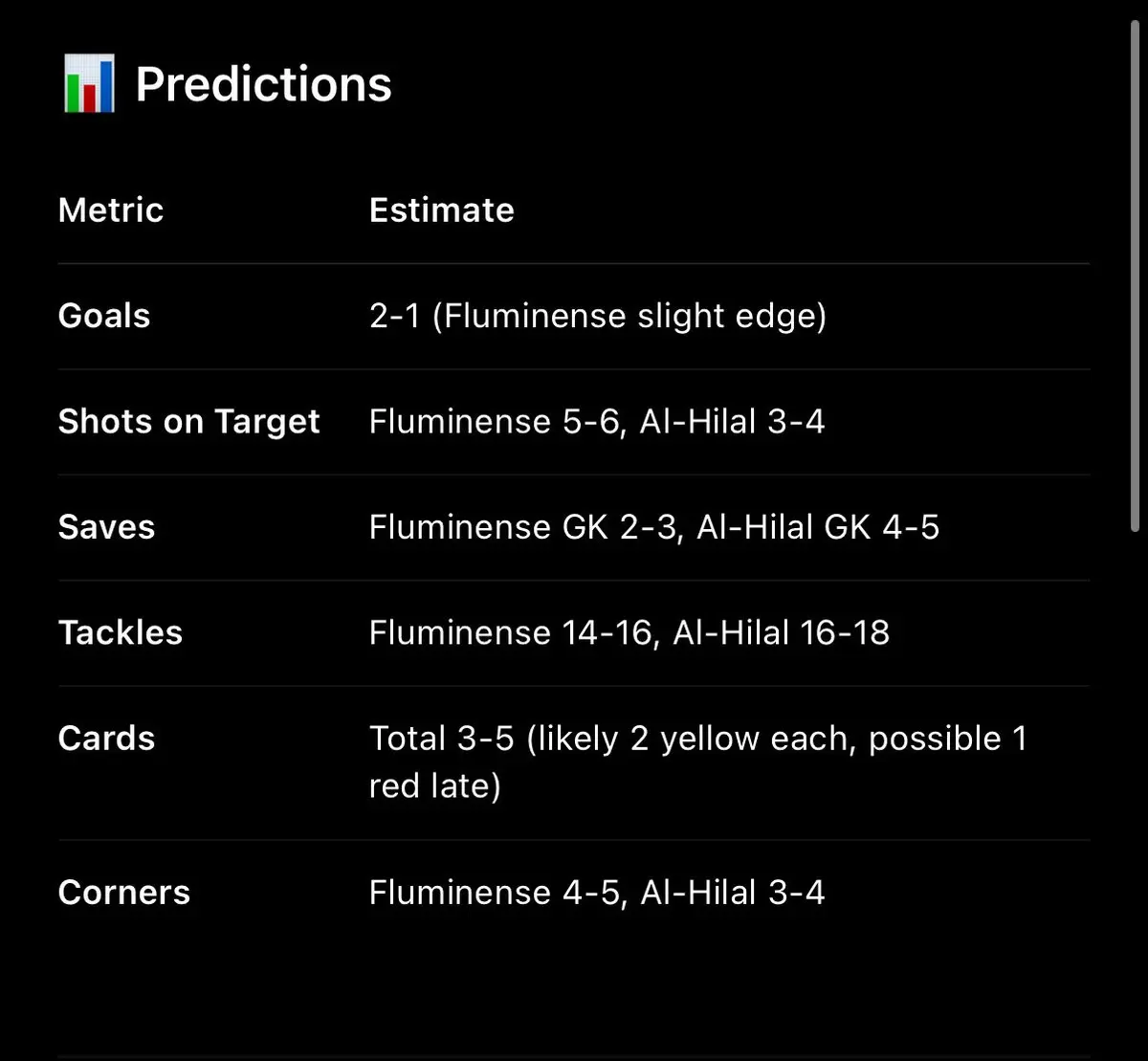Select the Metric column header

click(111, 210)
